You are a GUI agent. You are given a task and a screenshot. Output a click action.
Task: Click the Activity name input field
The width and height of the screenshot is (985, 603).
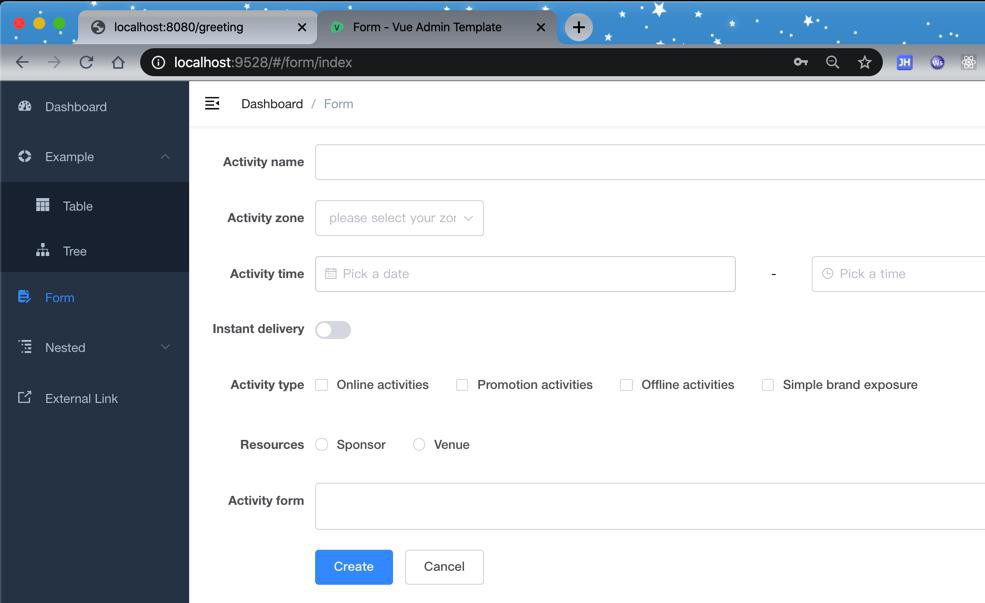[650, 162]
